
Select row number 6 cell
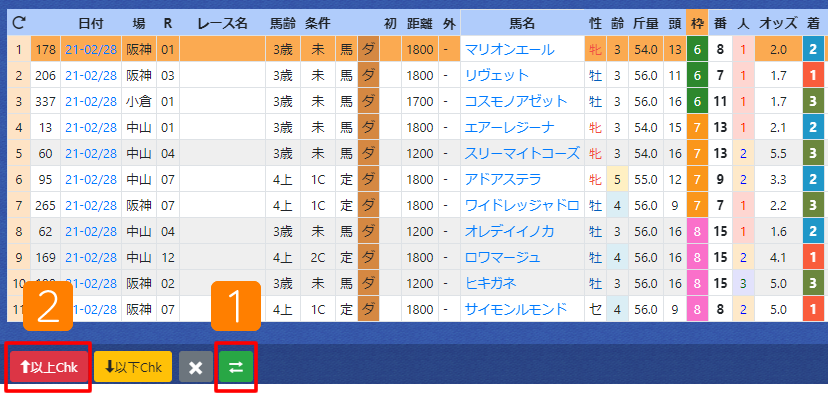click(x=19, y=179)
